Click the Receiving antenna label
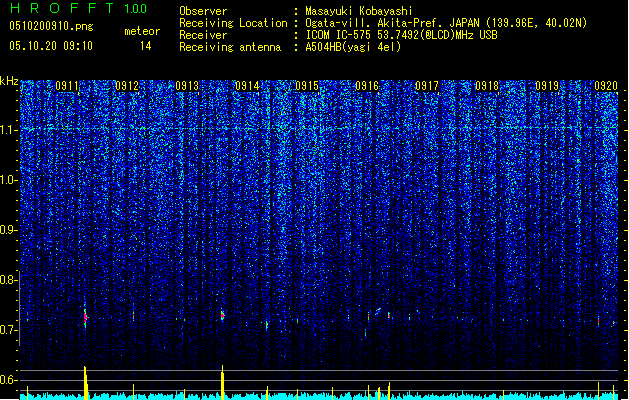Viewport: 629px width, 400px height. tap(230, 47)
